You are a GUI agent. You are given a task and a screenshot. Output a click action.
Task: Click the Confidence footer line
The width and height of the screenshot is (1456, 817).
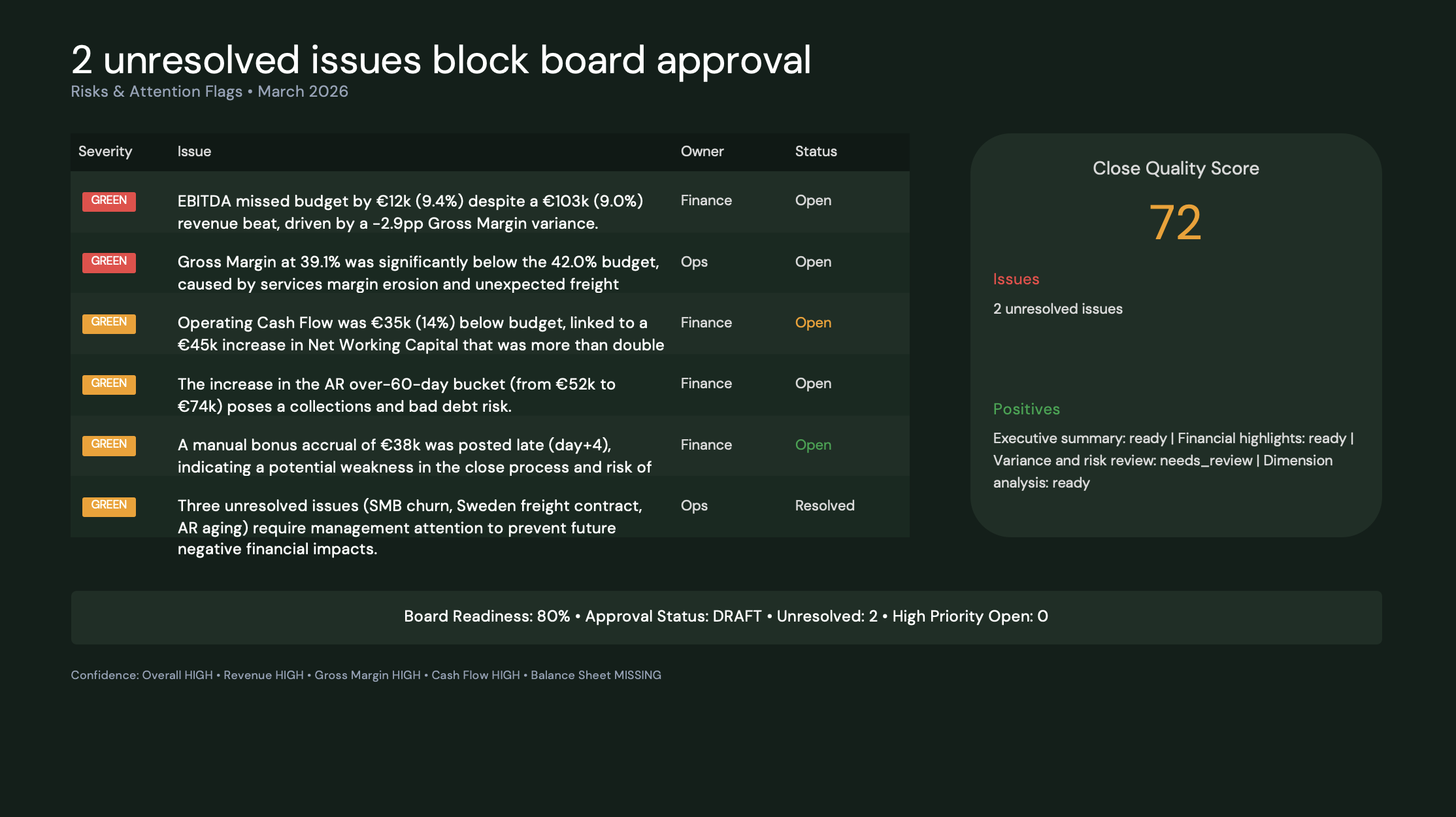[366, 675]
